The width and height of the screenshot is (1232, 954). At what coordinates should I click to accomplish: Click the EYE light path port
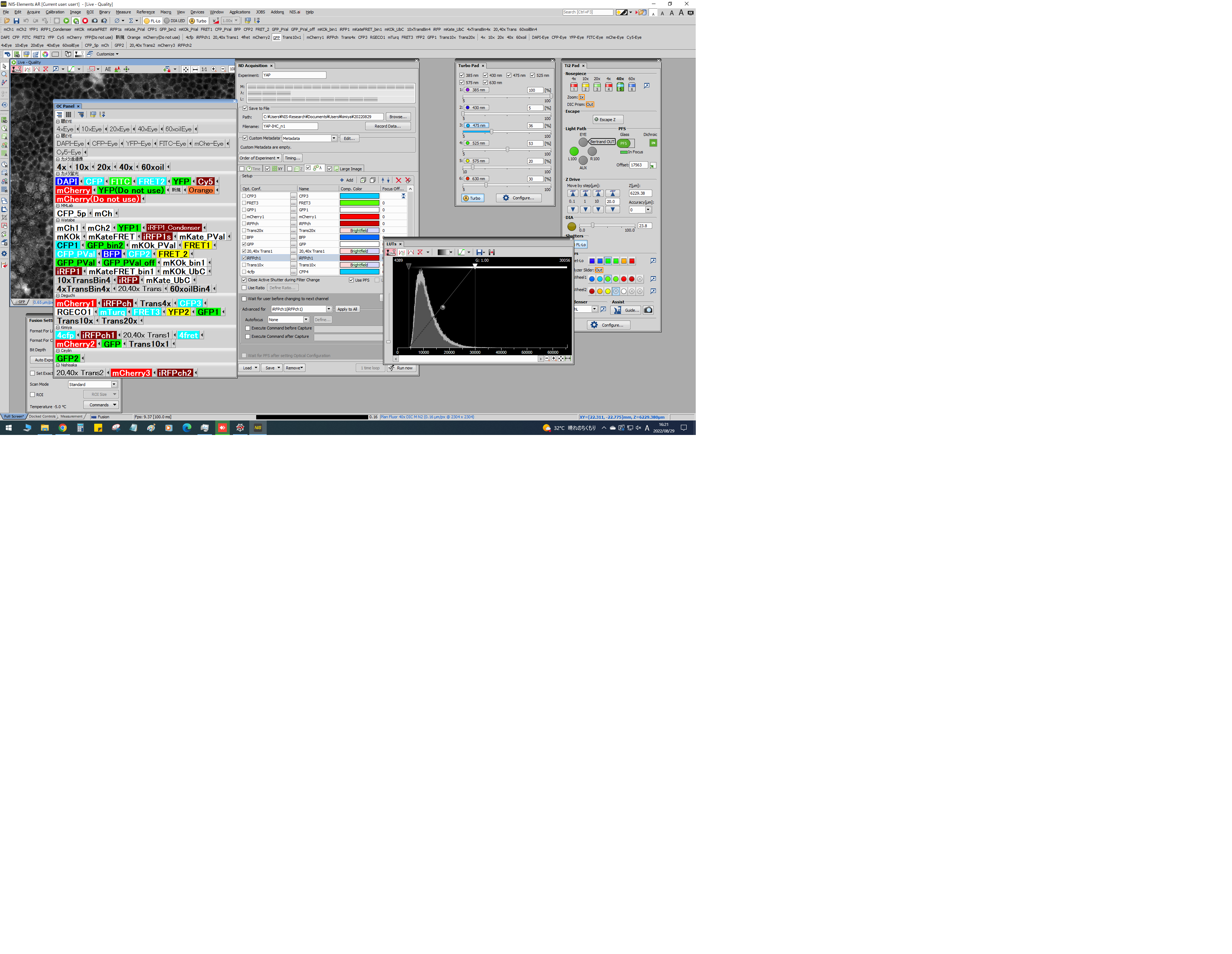(583, 142)
